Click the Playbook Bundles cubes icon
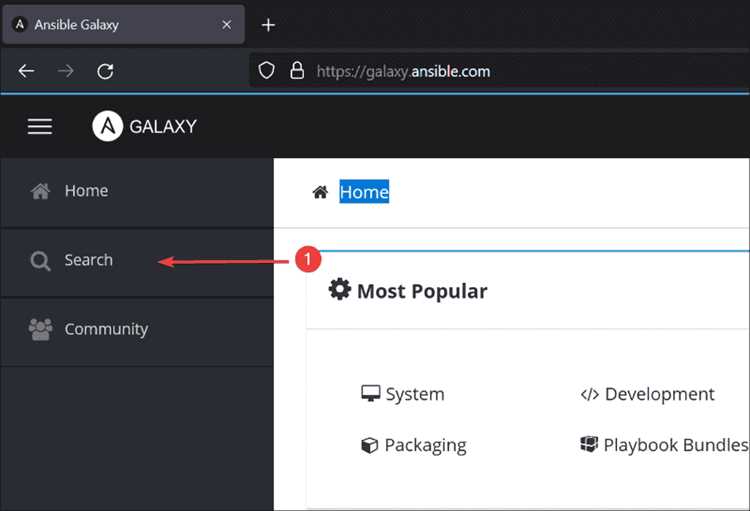This screenshot has width=750, height=511. [x=589, y=444]
